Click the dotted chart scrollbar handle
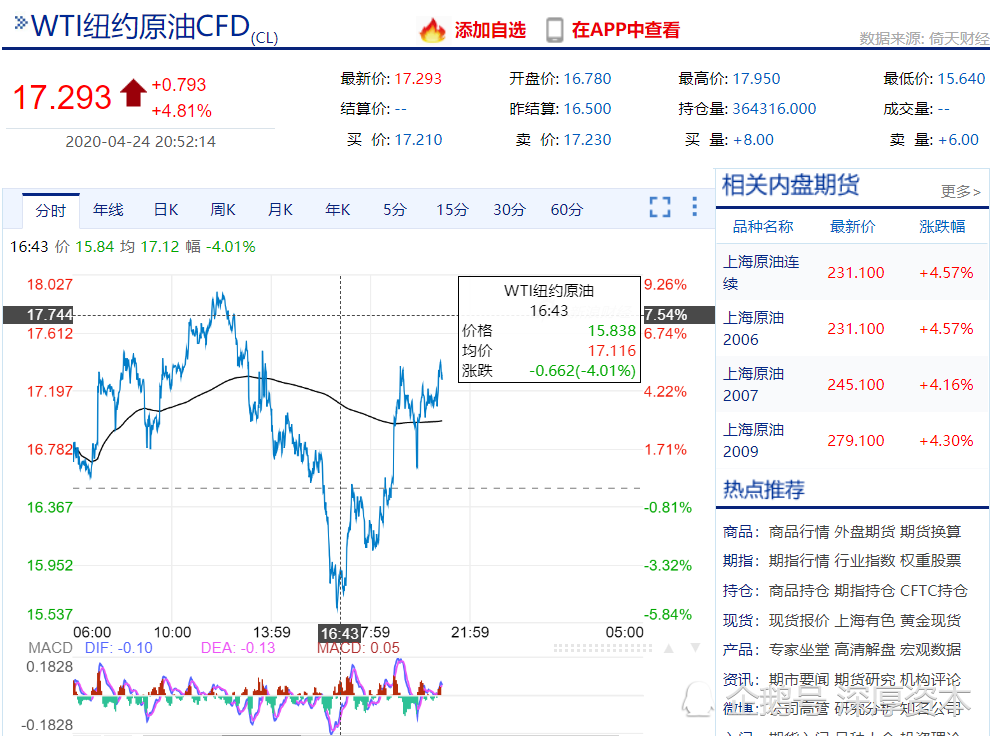 point(602,648)
